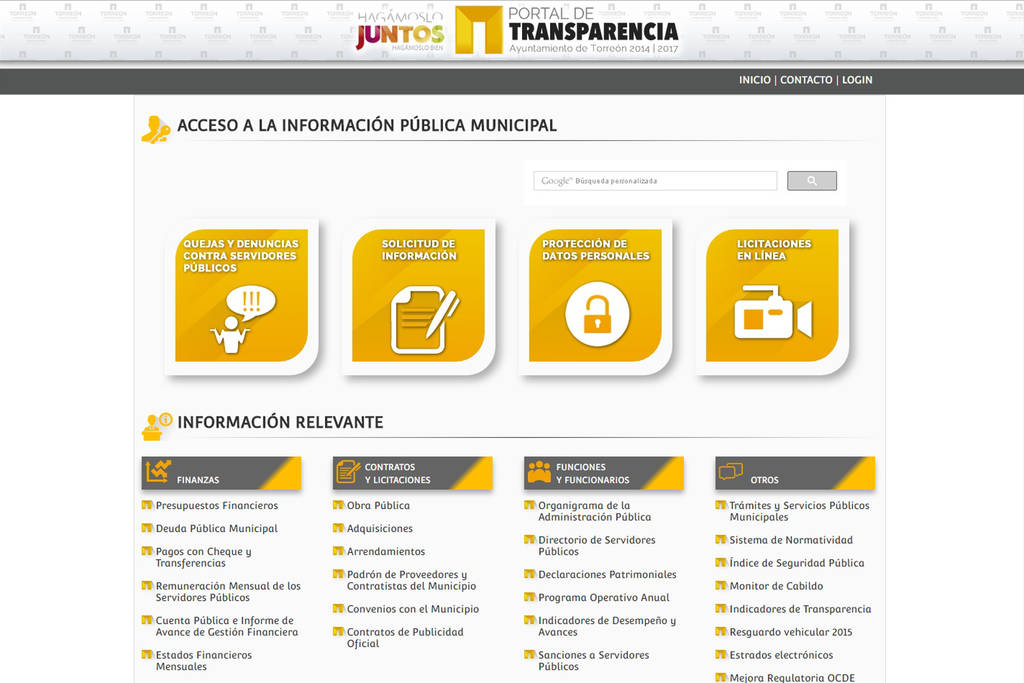Open Monitor de Cabildo link
The image size is (1024, 683).
click(776, 586)
